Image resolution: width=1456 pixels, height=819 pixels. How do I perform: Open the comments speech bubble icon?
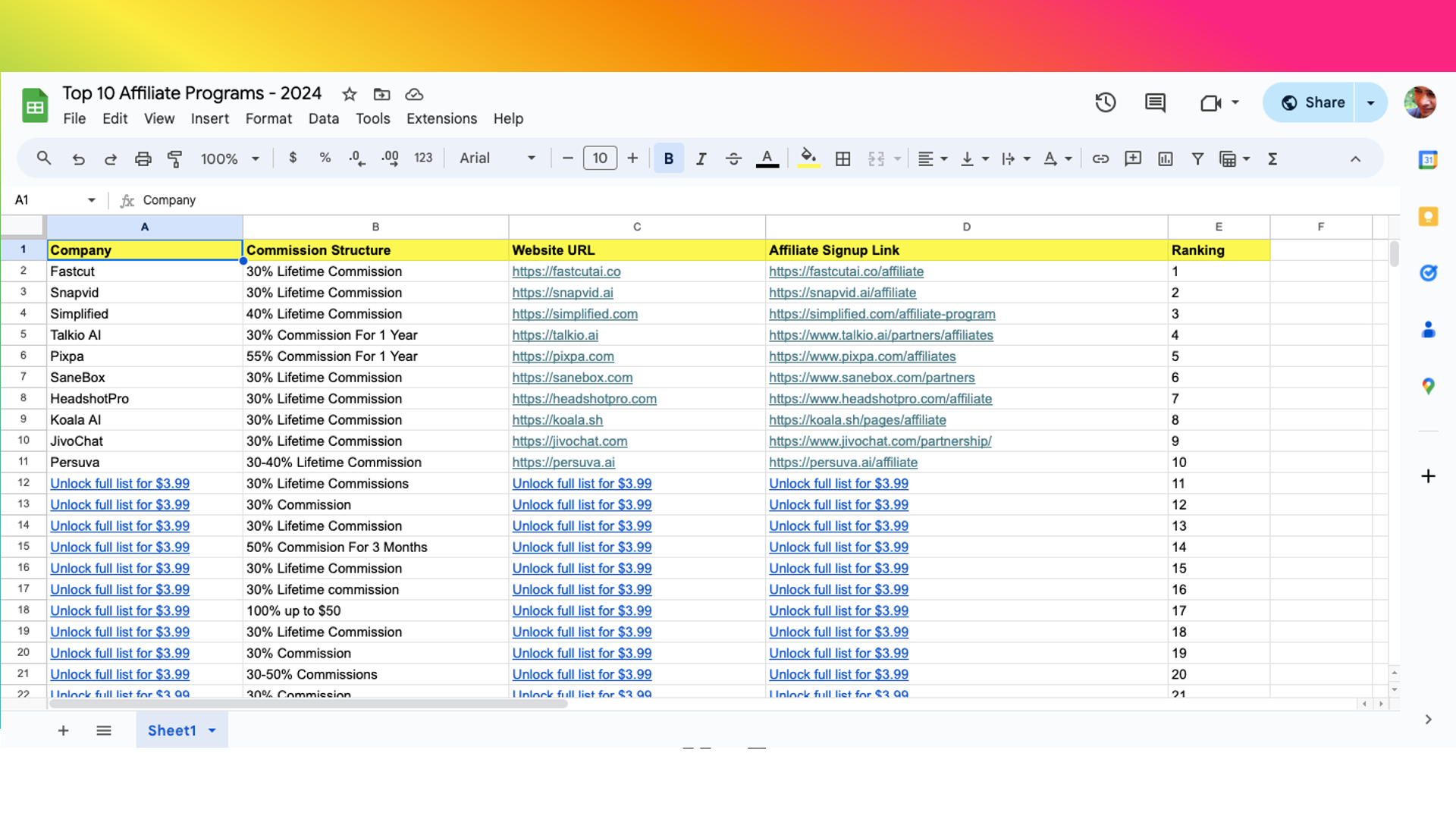[1155, 102]
